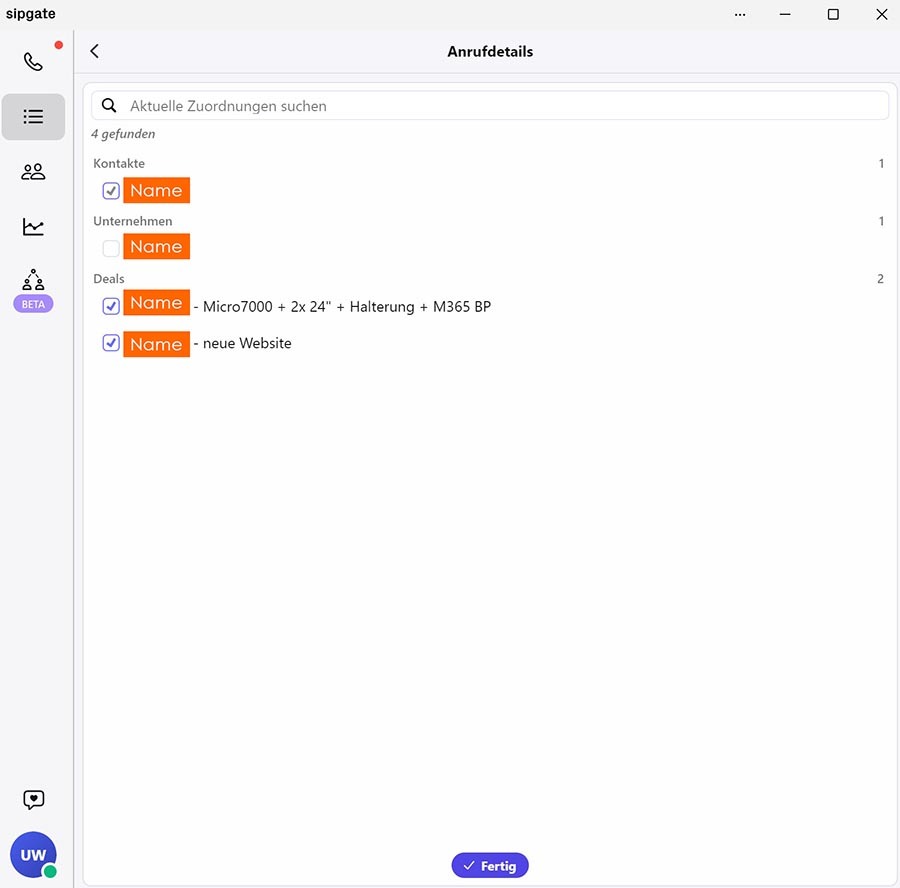Go back with the left arrow
900x888 pixels.
(x=95, y=51)
